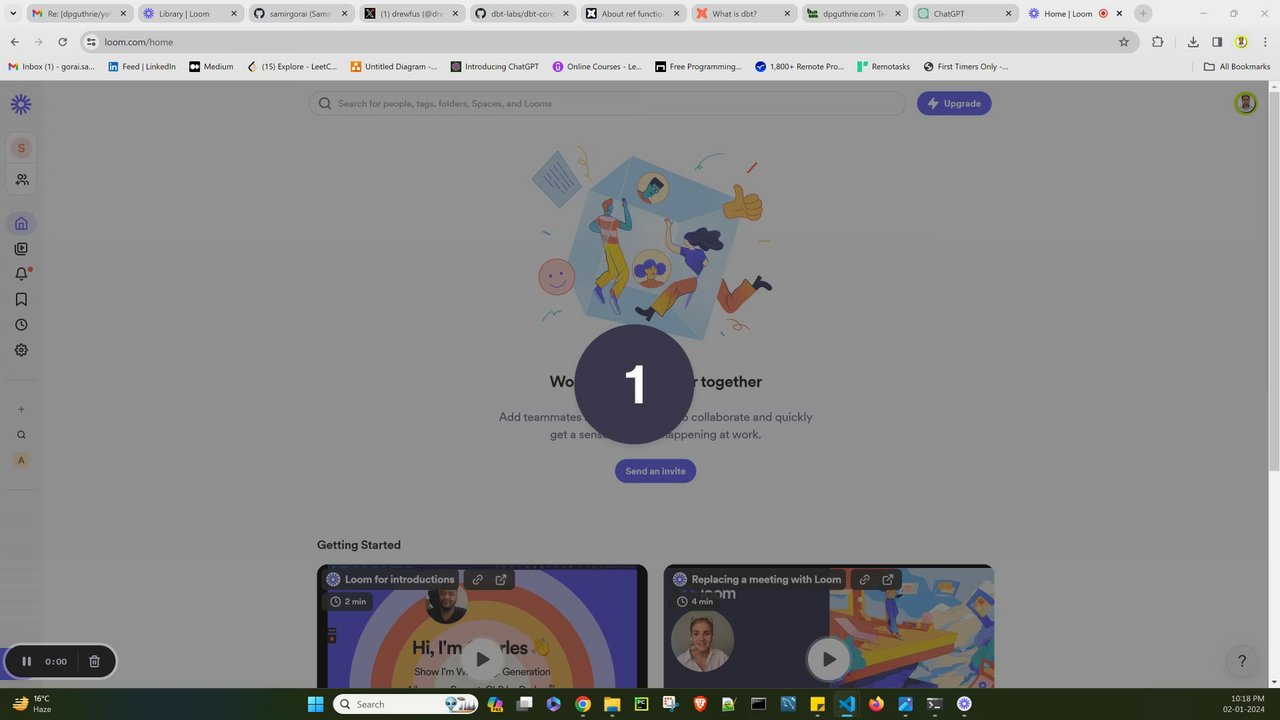Open the video Library icon in the sidebar
This screenshot has width=1280, height=720.
21,249
